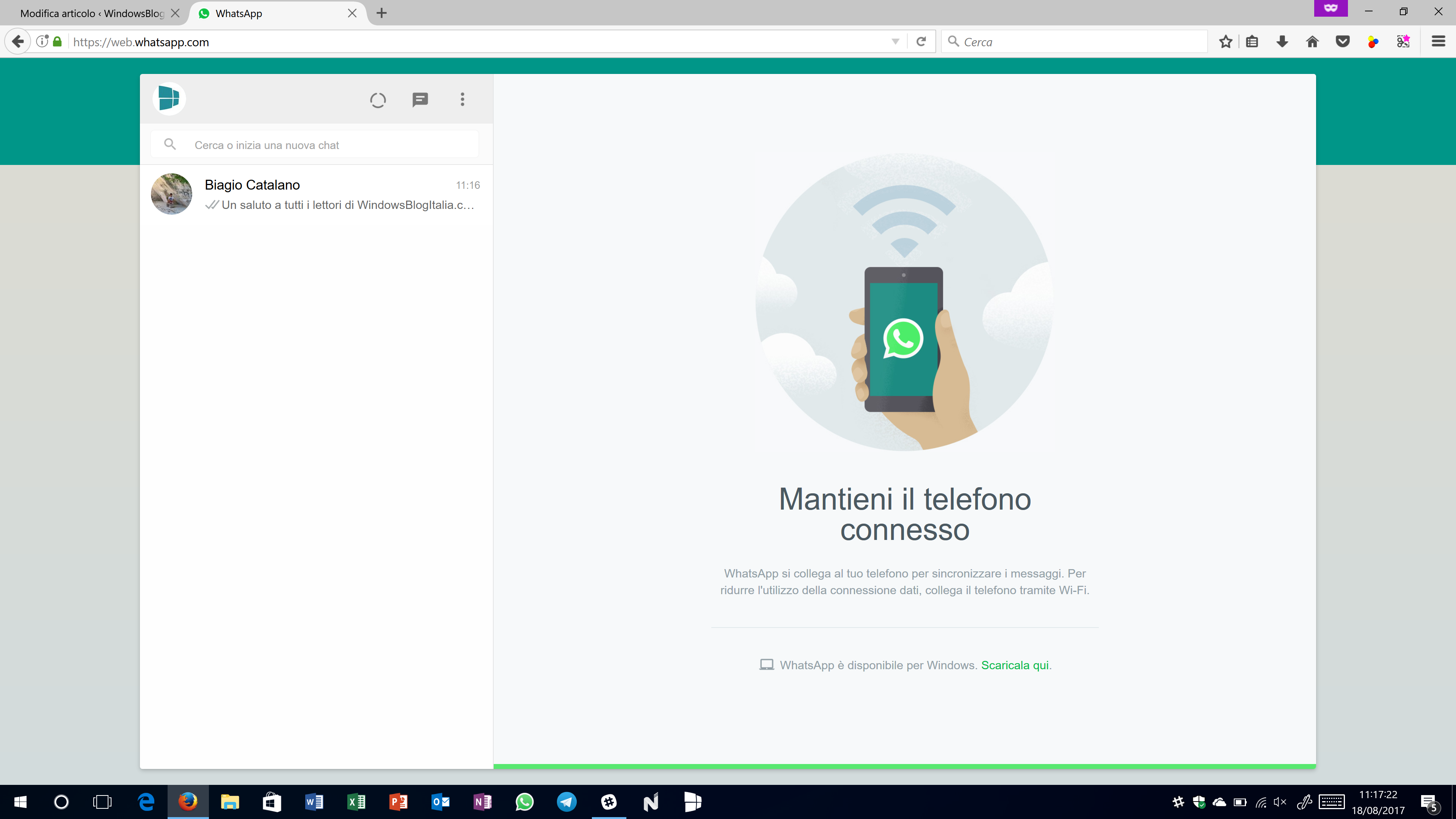This screenshot has height=819, width=1456.
Task: Launch Outlook from taskbar
Action: (440, 802)
